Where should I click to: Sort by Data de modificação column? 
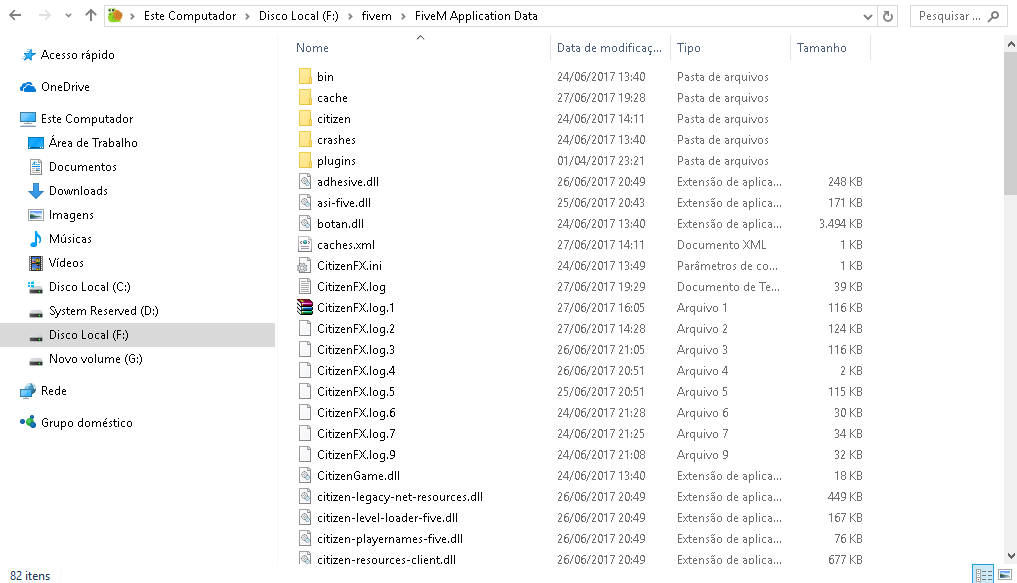[x=610, y=48]
